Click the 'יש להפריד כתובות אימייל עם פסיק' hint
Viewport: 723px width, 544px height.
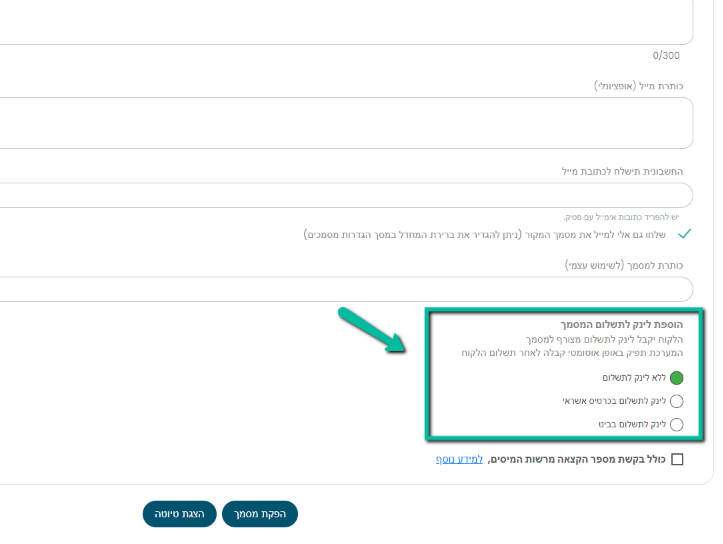coord(621,217)
